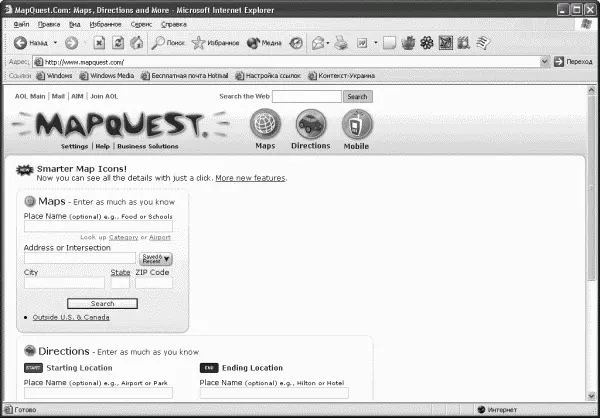Viewport: 600px width, 418px height.
Task: Open the Windows Media links bar shortcut
Action: point(107,76)
